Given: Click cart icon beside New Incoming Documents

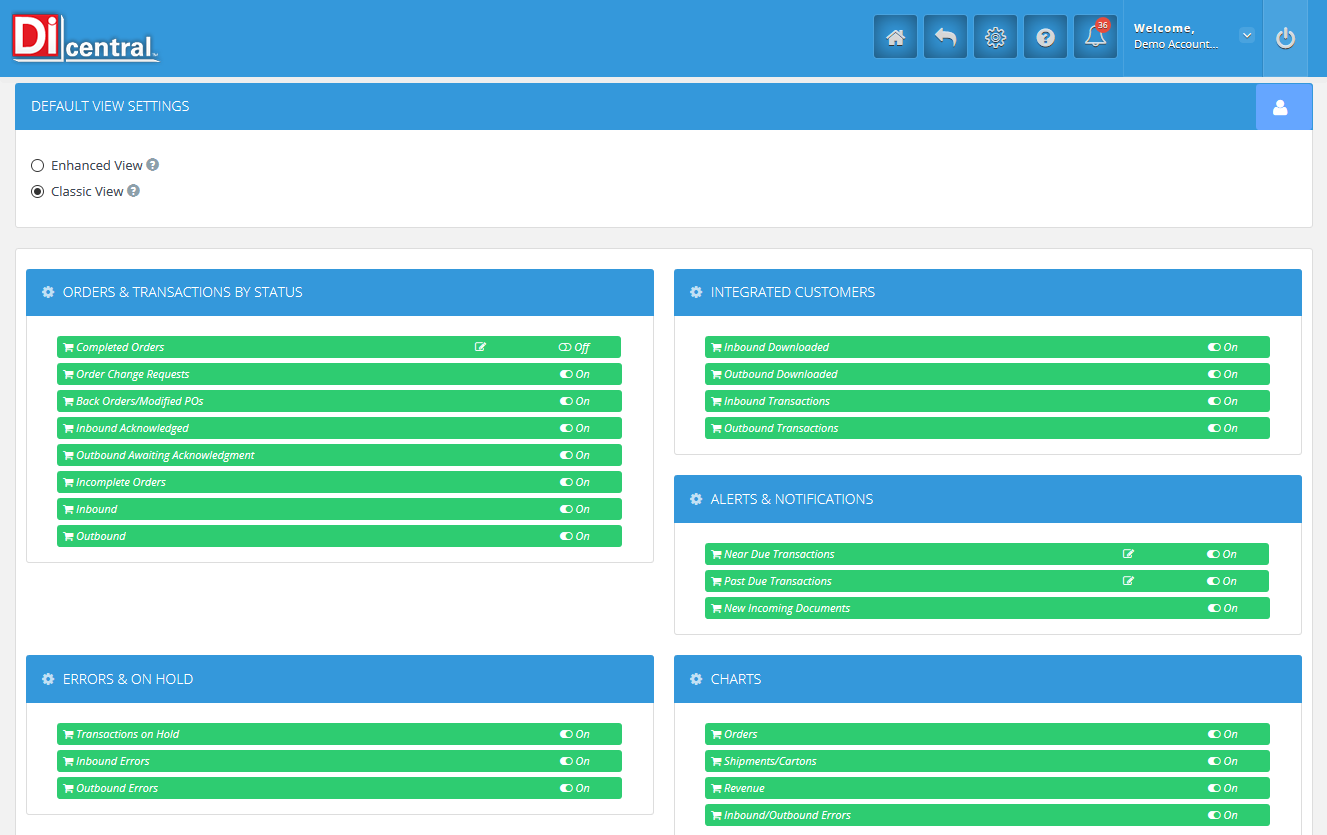Looking at the screenshot, I should click(716, 608).
